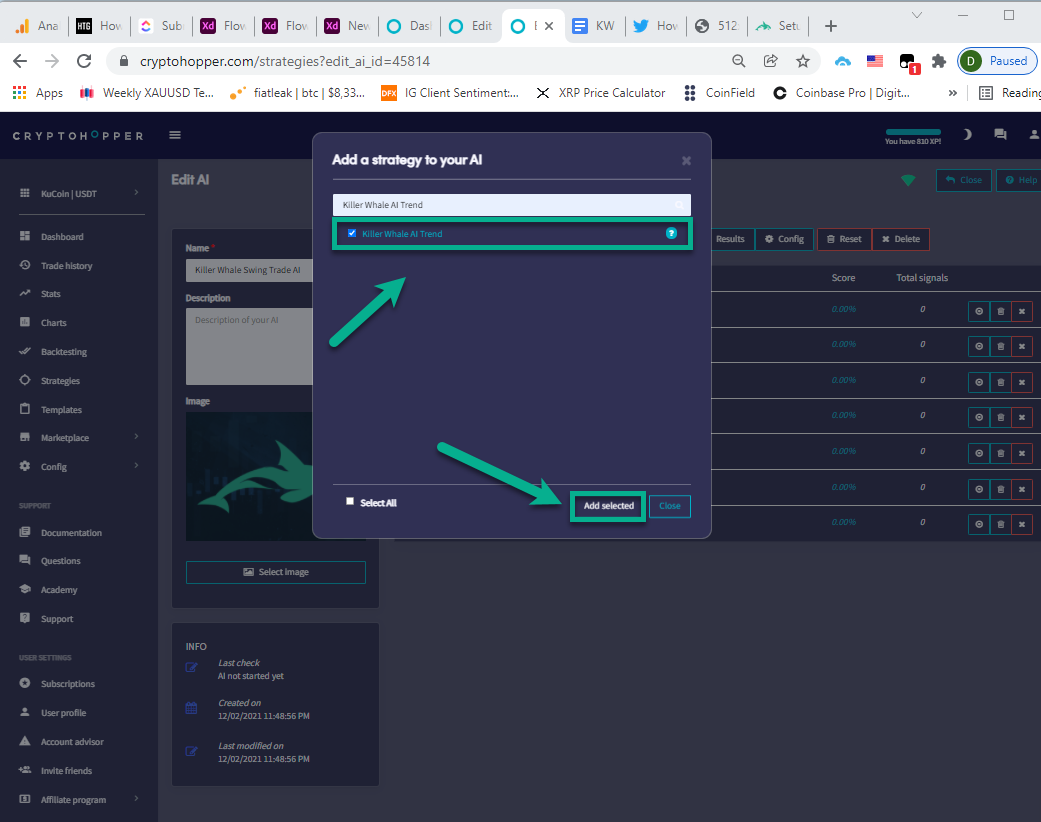Open Backtesting from the sidebar
Image resolution: width=1041 pixels, height=822 pixels.
tap(63, 352)
